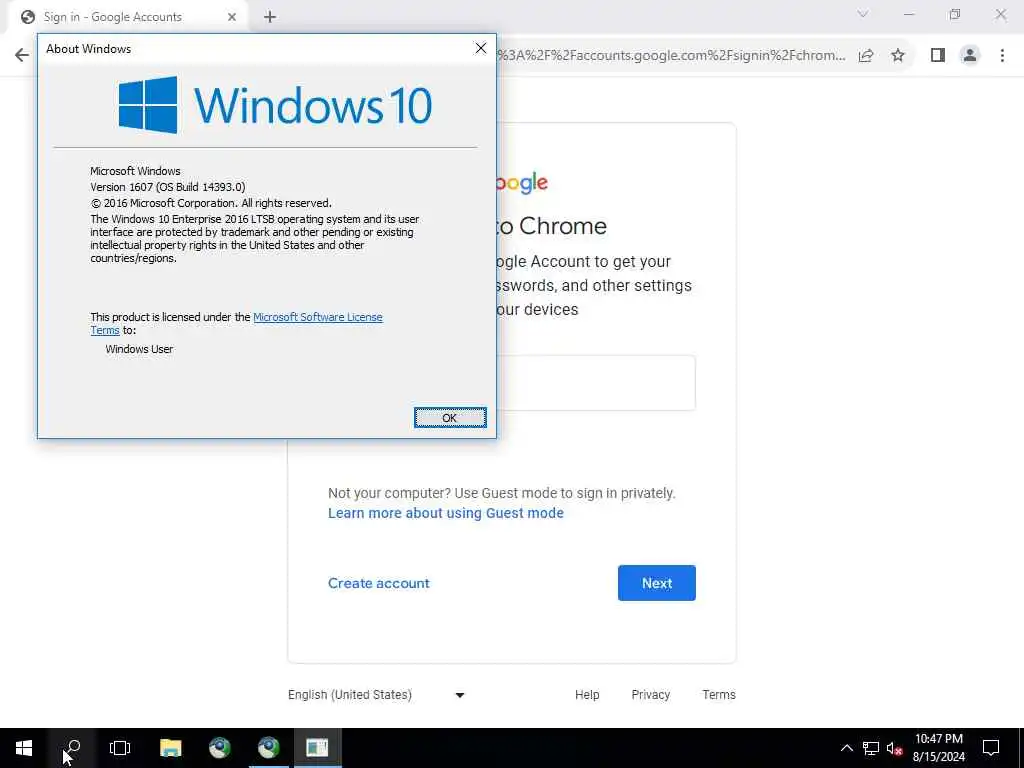This screenshot has width=1024, height=768.
Task: Open taskbar search magnifier
Action: [72, 748]
